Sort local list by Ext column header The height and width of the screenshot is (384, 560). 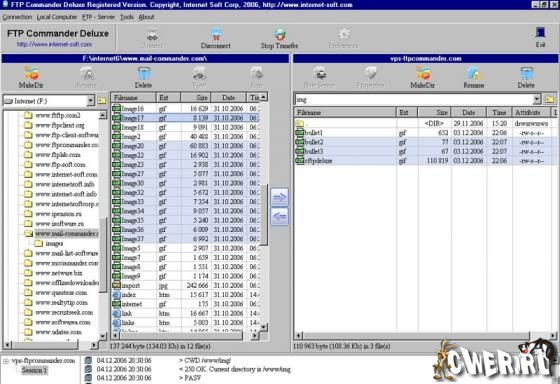pos(168,98)
